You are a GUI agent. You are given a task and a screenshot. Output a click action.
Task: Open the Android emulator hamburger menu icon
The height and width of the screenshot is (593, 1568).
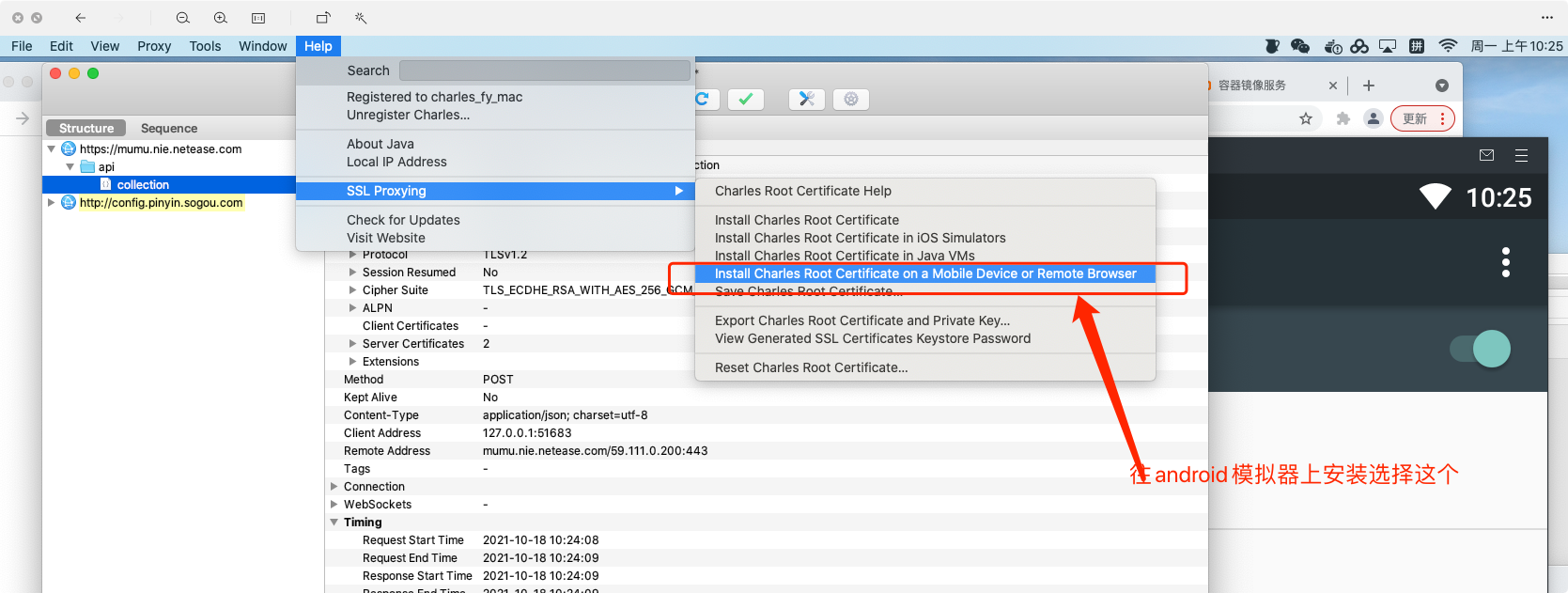[x=1522, y=156]
